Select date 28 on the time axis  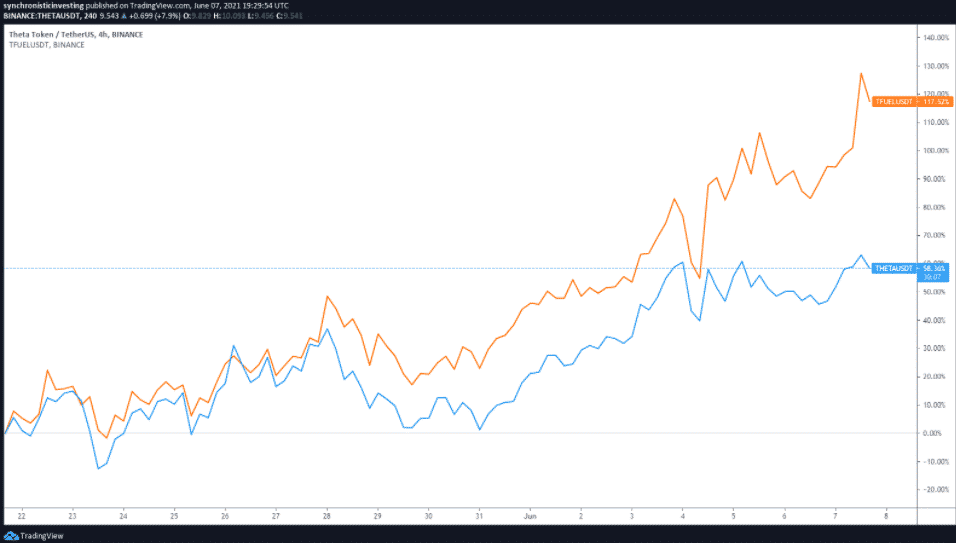click(x=327, y=516)
